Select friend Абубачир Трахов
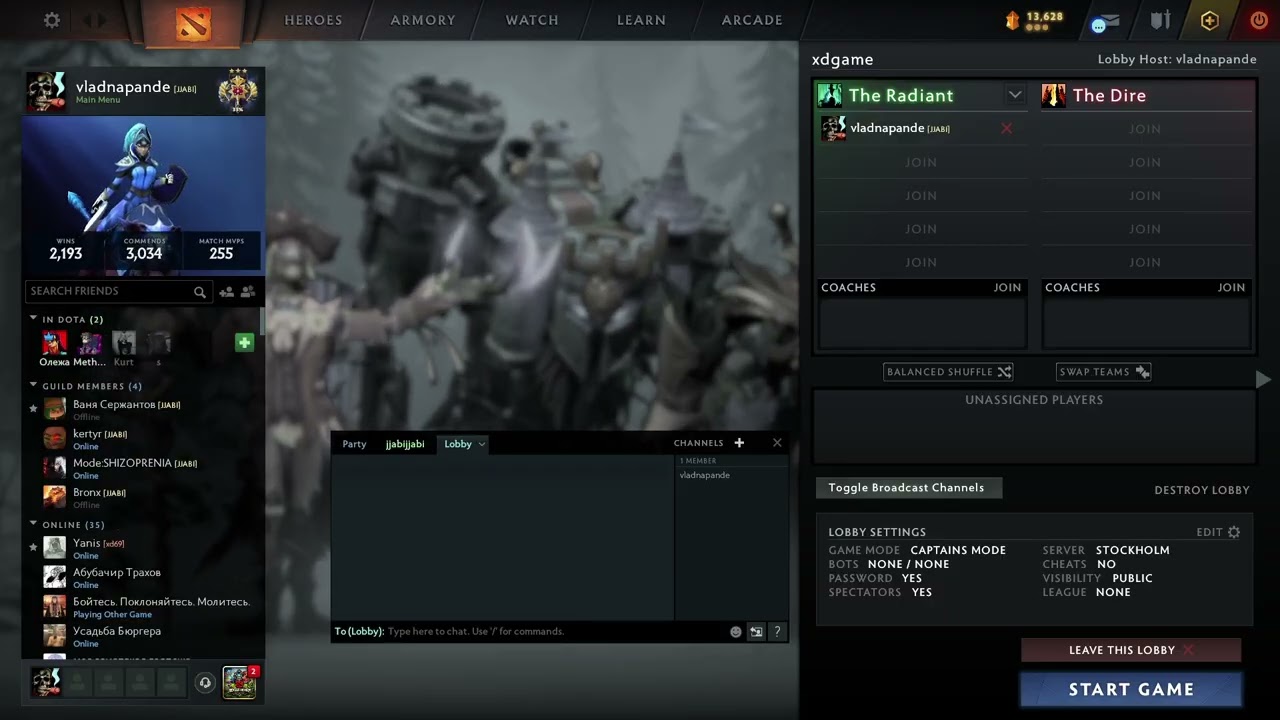Image resolution: width=1280 pixels, height=720 pixels. [x=145, y=577]
